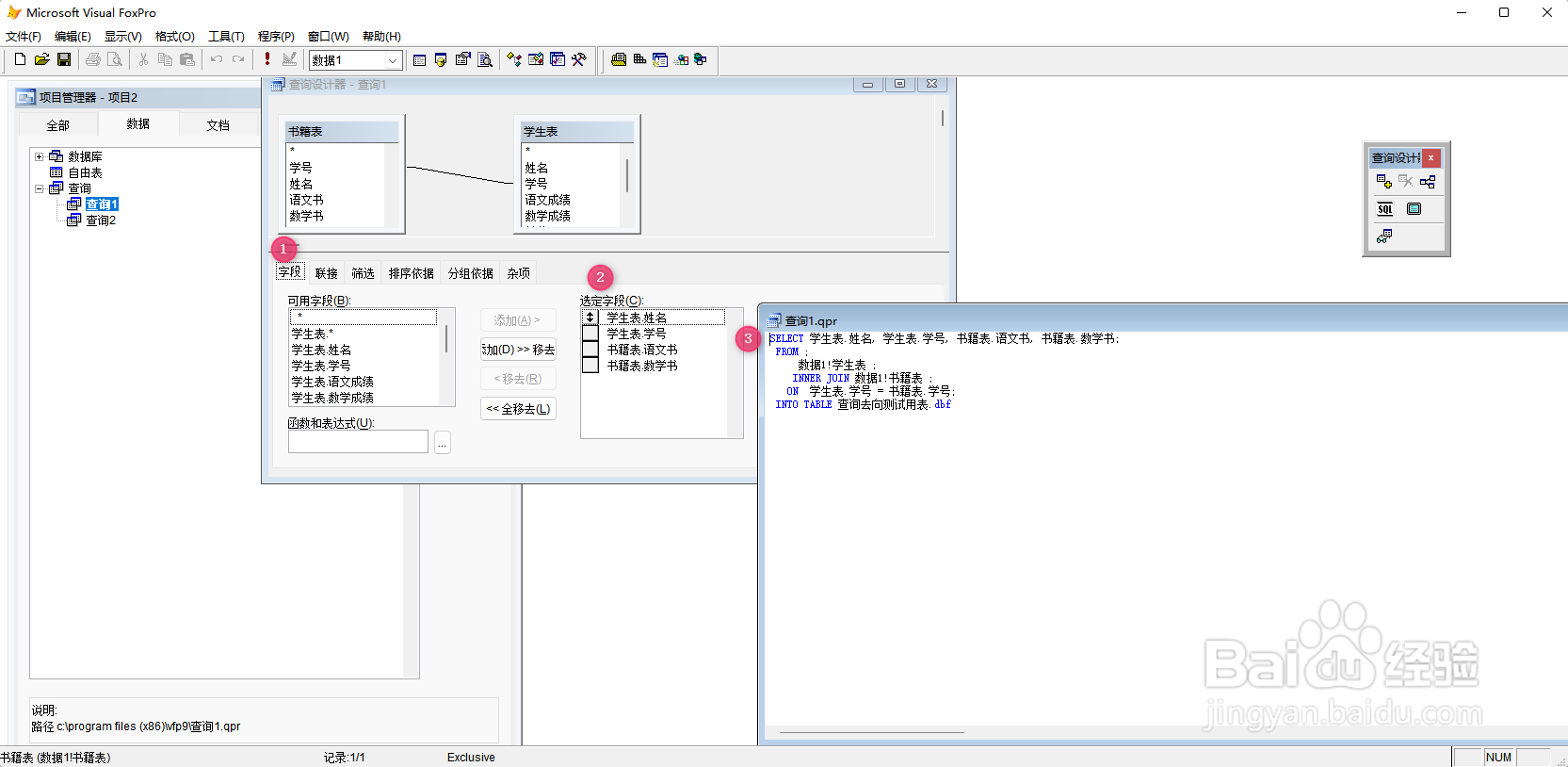Image resolution: width=1568 pixels, height=767 pixels.
Task: Select the 排序依据 tab
Action: (411, 273)
